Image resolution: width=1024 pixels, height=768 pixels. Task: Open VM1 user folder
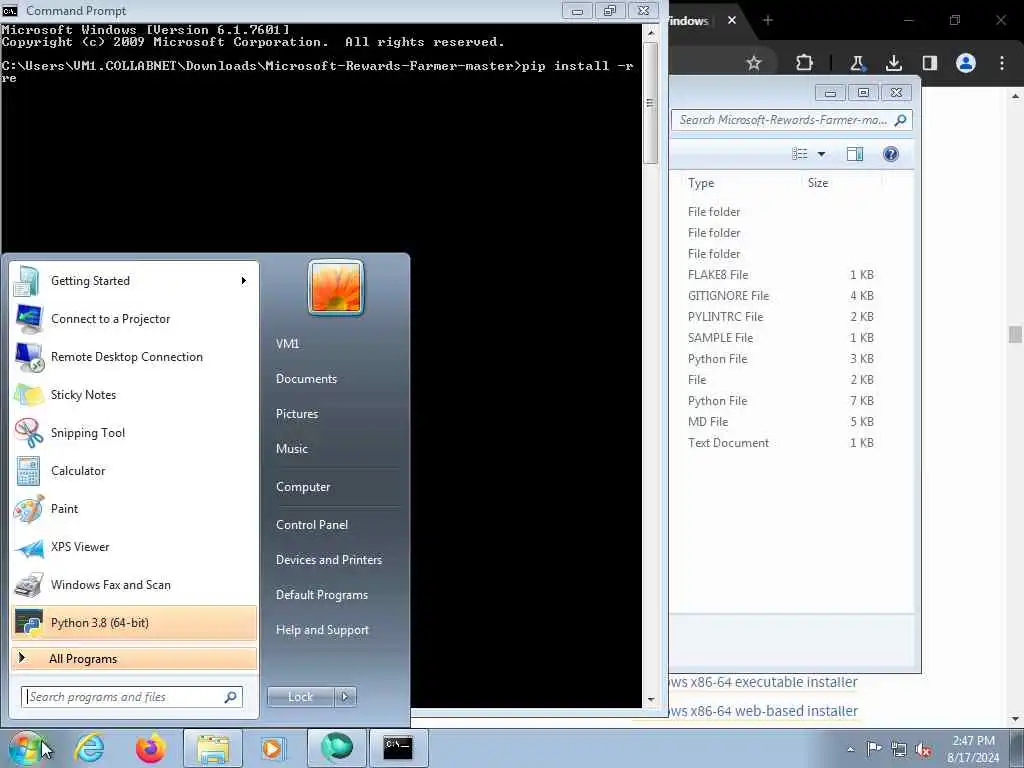tap(287, 344)
